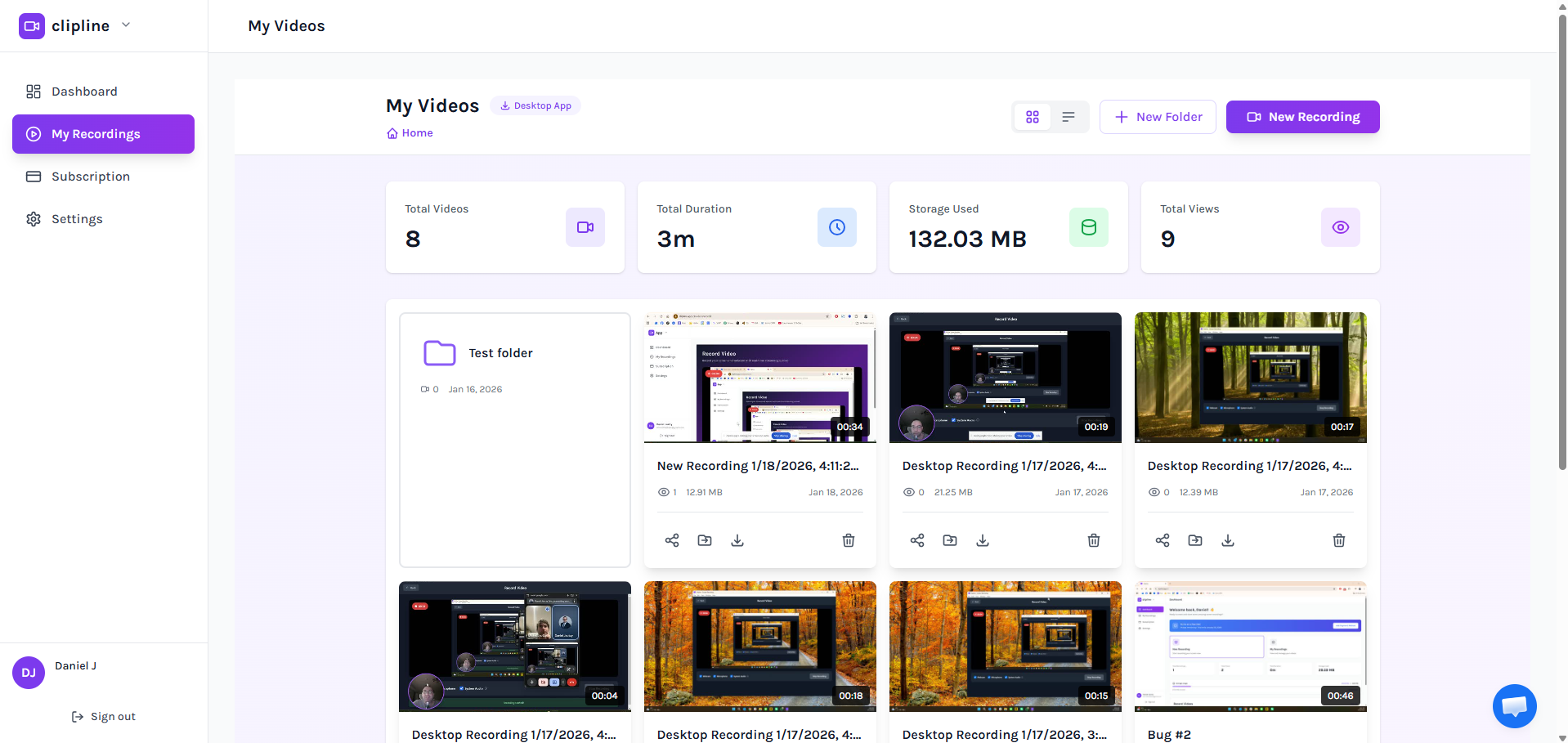The image size is (1568, 743).
Task: Open the 00:15 autumn recording thumbnail
Action: [1006, 647]
